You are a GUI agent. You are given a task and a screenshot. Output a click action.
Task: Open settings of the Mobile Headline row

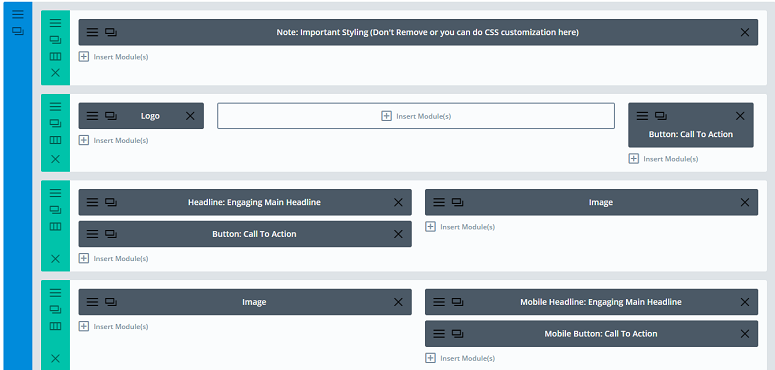coord(55,292)
